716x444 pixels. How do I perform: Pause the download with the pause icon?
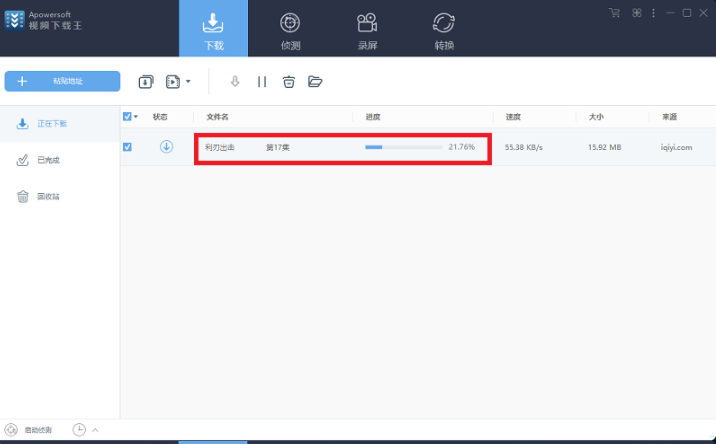[x=262, y=82]
